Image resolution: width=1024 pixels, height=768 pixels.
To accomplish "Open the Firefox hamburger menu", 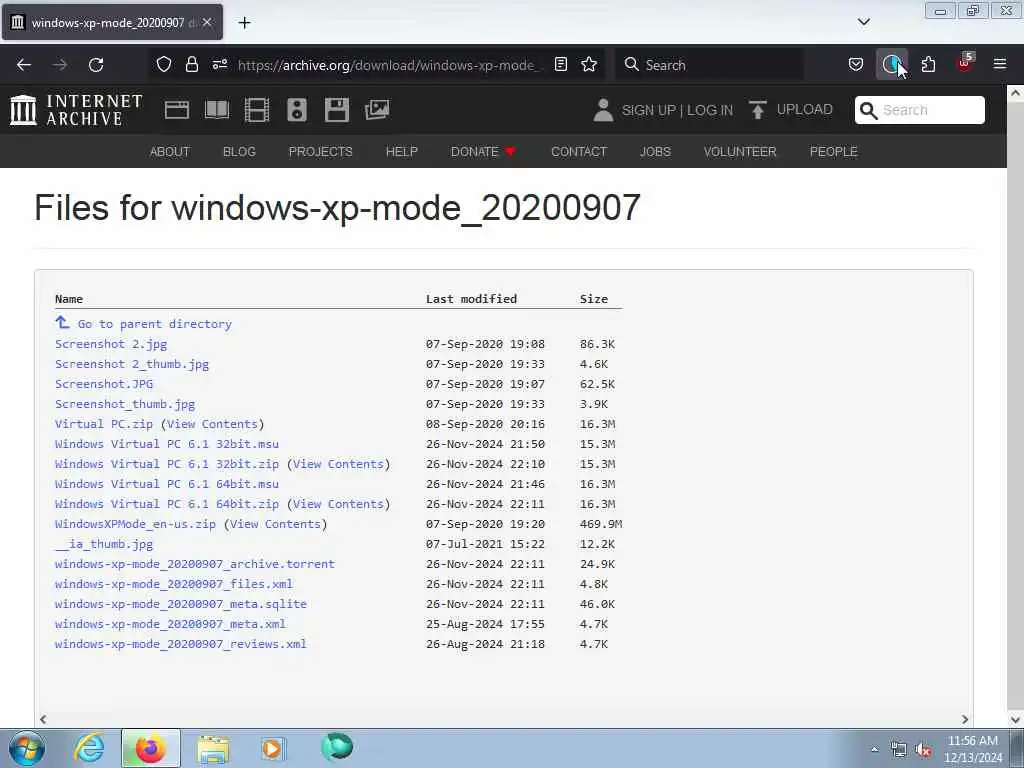I will (x=1000, y=64).
